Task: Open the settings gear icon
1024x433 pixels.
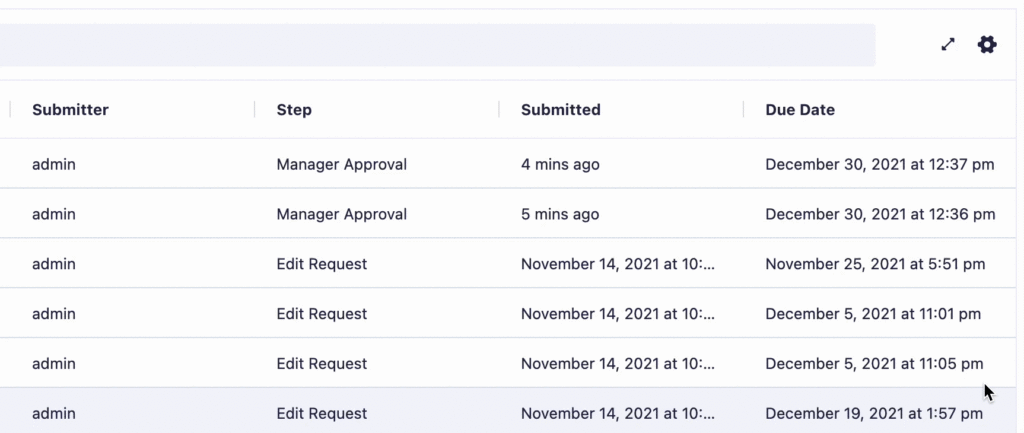Action: pos(987,45)
